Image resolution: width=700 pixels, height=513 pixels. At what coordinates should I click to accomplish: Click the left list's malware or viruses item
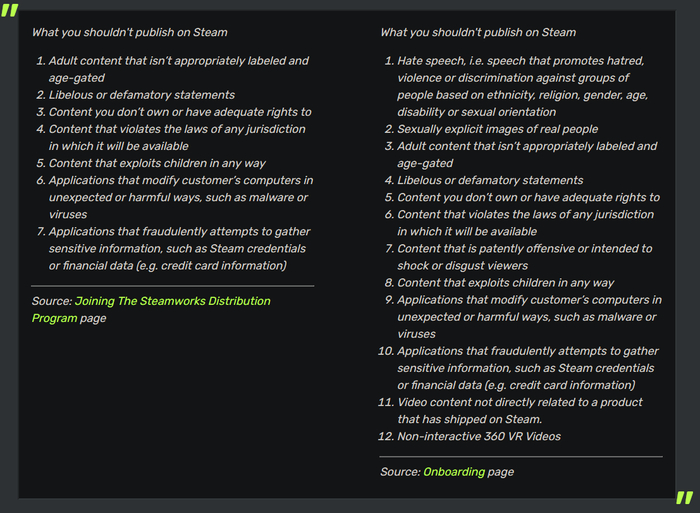[x=180, y=197]
